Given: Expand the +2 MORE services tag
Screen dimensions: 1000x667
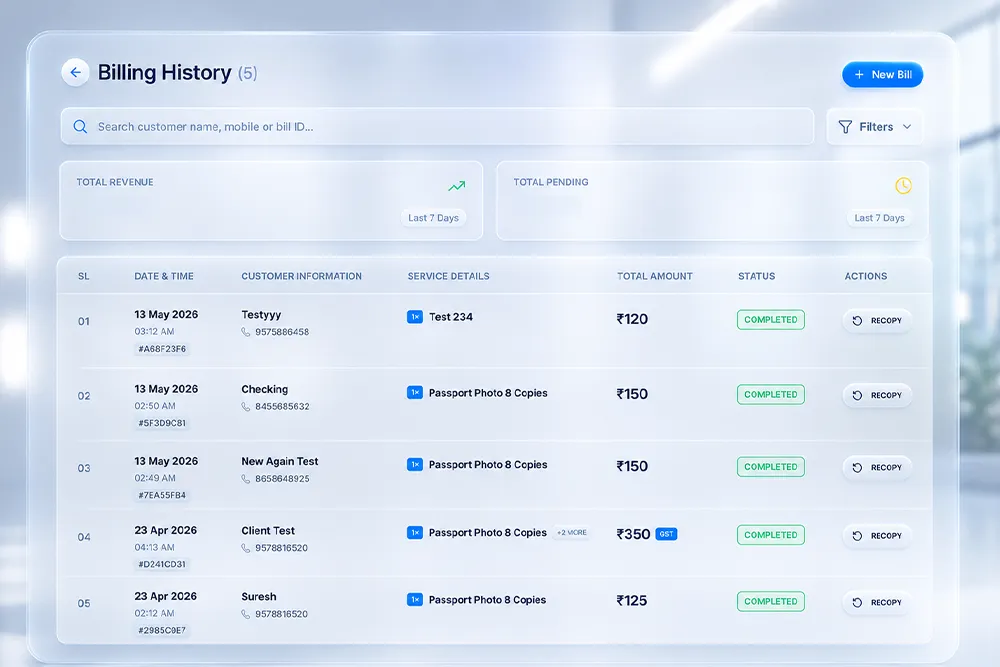Looking at the screenshot, I should pyautogui.click(x=571, y=532).
